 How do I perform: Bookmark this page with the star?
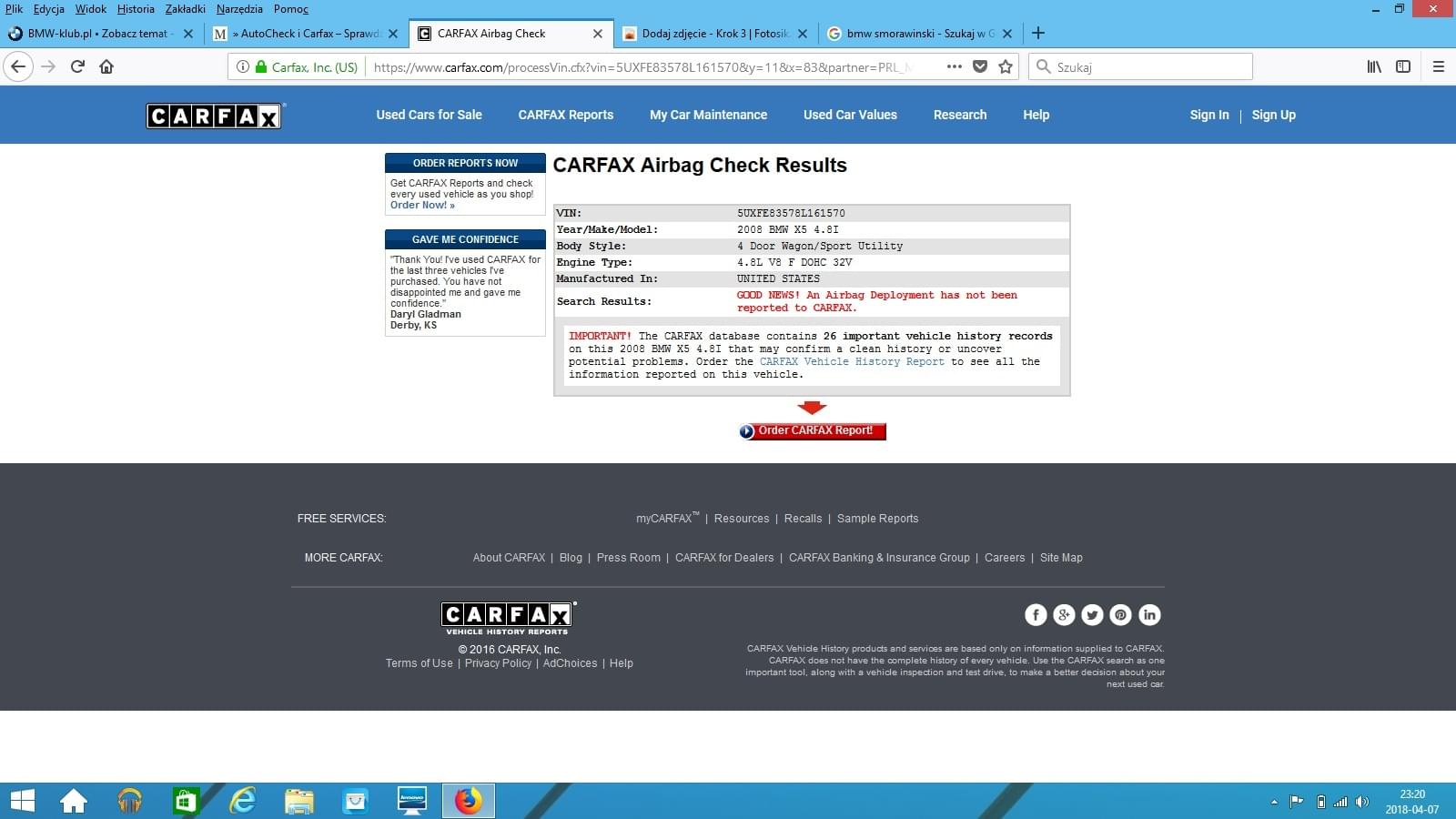1006,66
